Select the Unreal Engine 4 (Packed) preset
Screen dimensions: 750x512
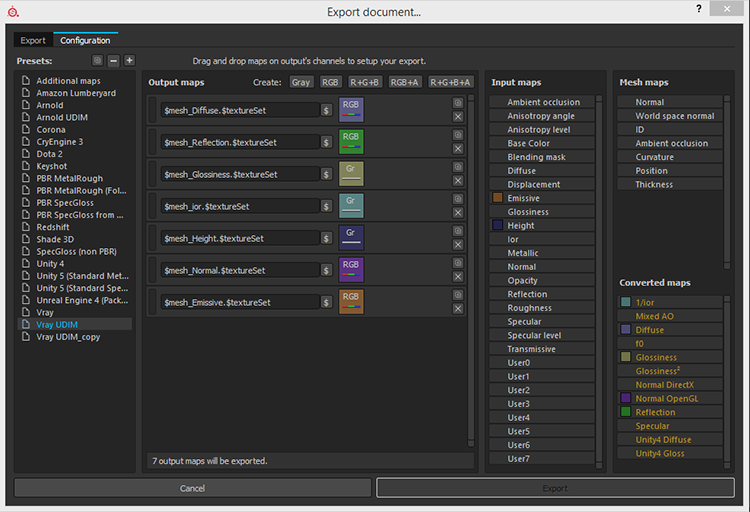point(75,301)
